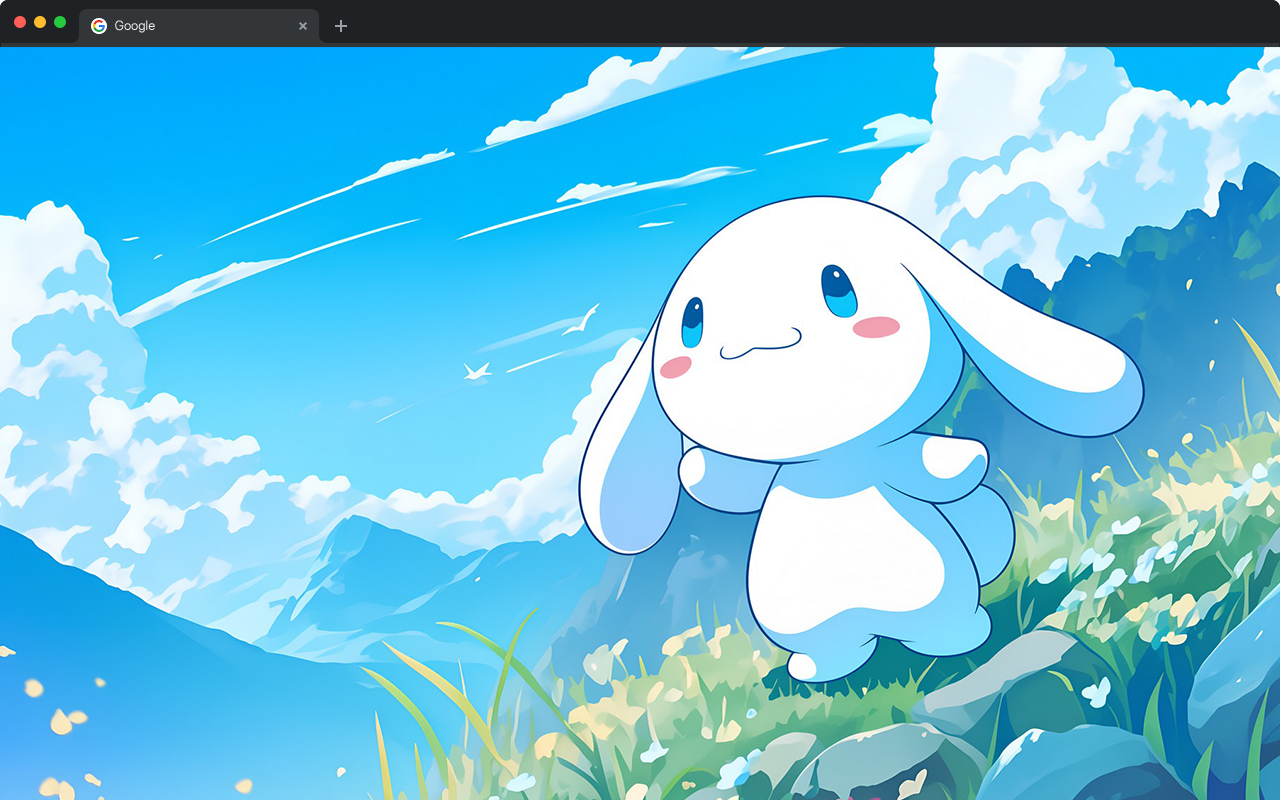This screenshot has width=1280, height=800.
Task: Click the Google favicon in the tab
Action: point(99,26)
